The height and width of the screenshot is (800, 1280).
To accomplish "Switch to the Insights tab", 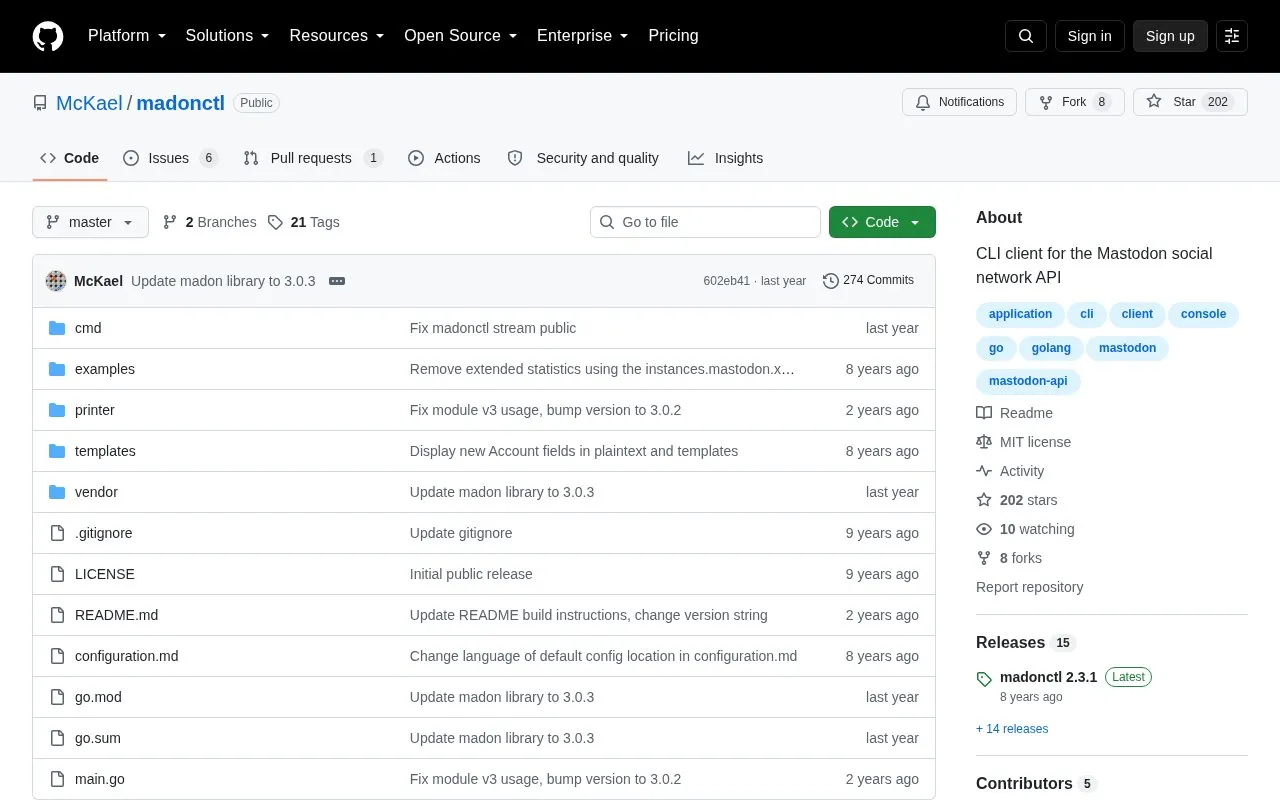I will (x=726, y=158).
